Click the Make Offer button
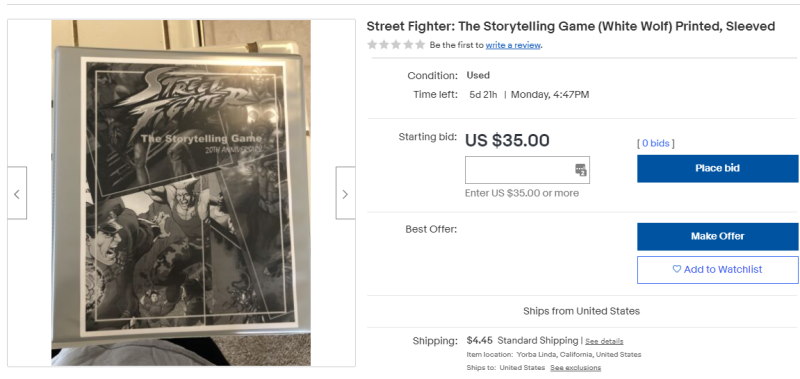This screenshot has width=800, height=379. point(717,236)
